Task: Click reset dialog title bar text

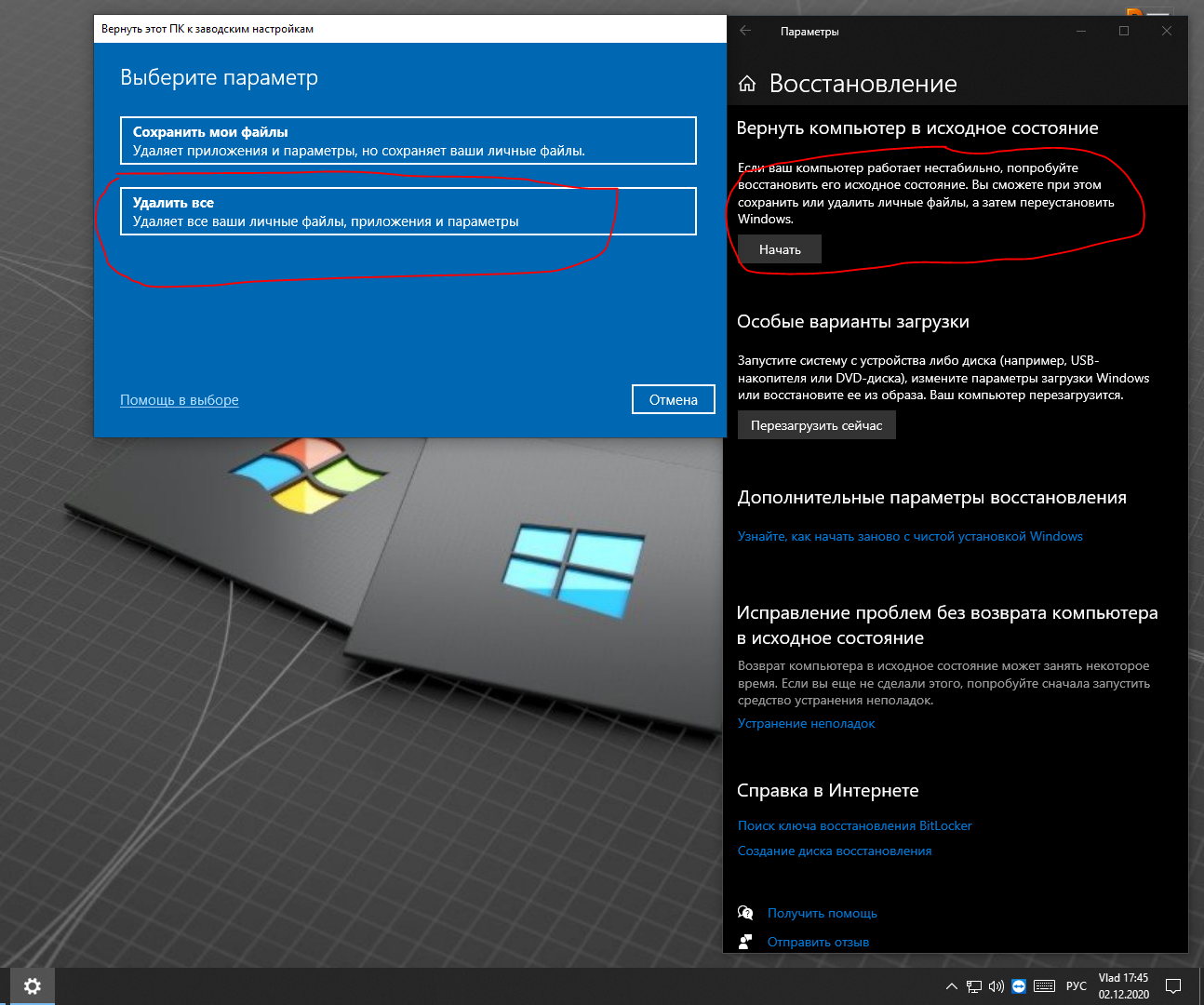Action: pyautogui.click(x=207, y=29)
